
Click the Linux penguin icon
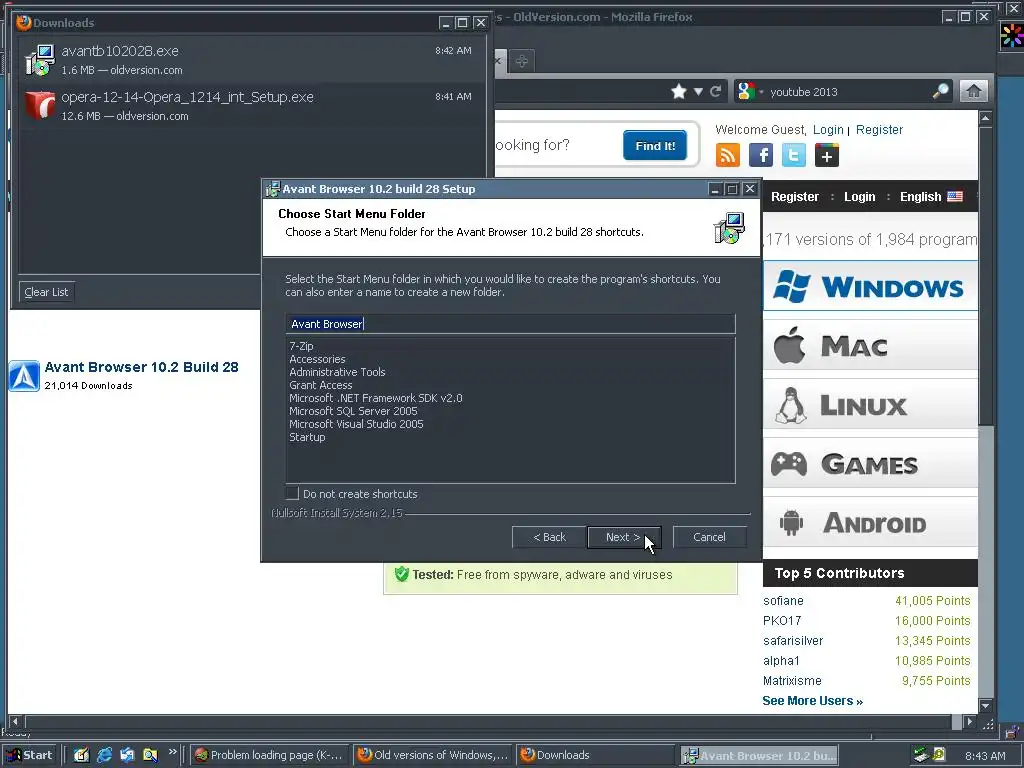click(x=791, y=405)
